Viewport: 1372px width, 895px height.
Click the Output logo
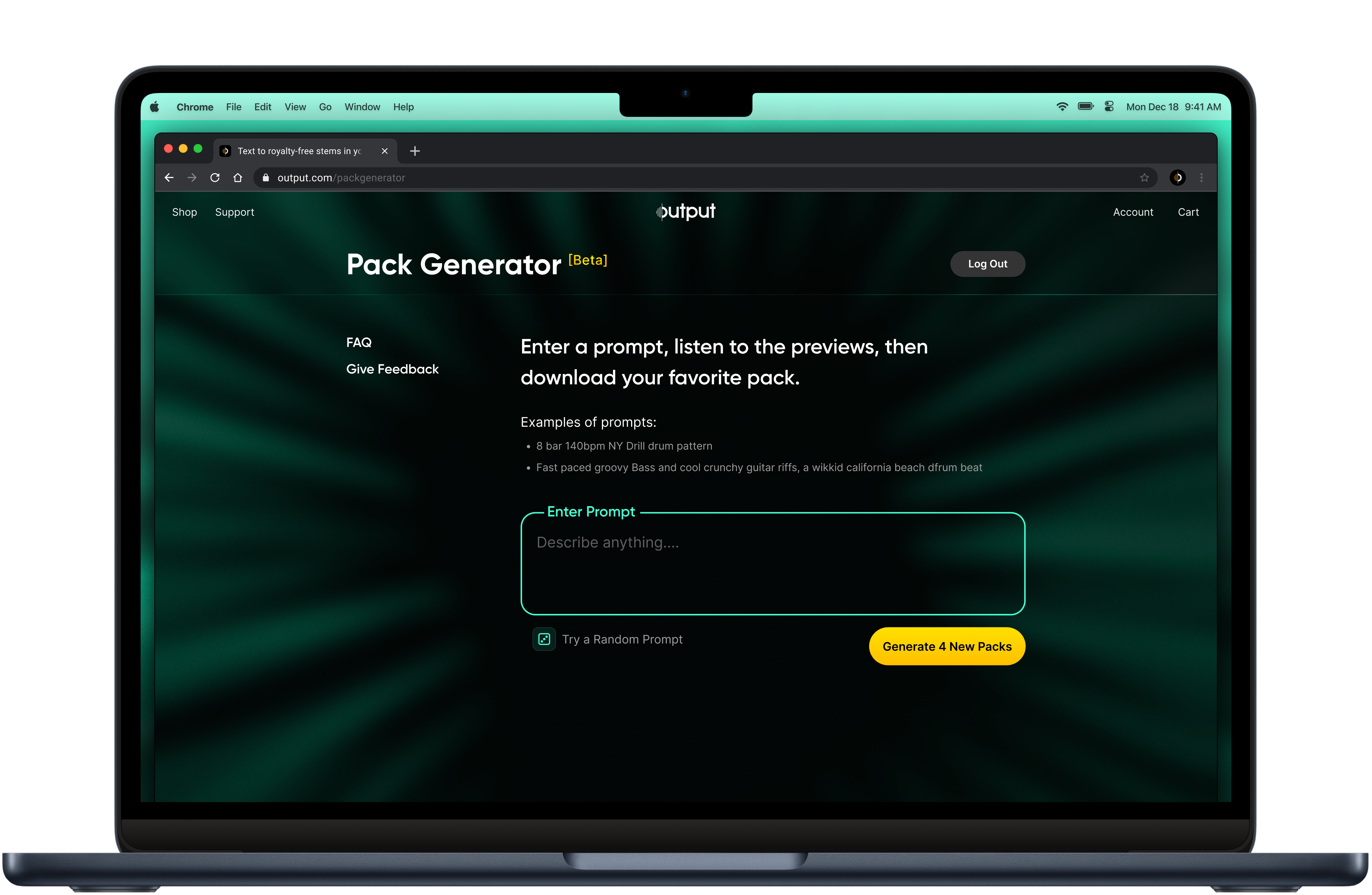coord(686,212)
